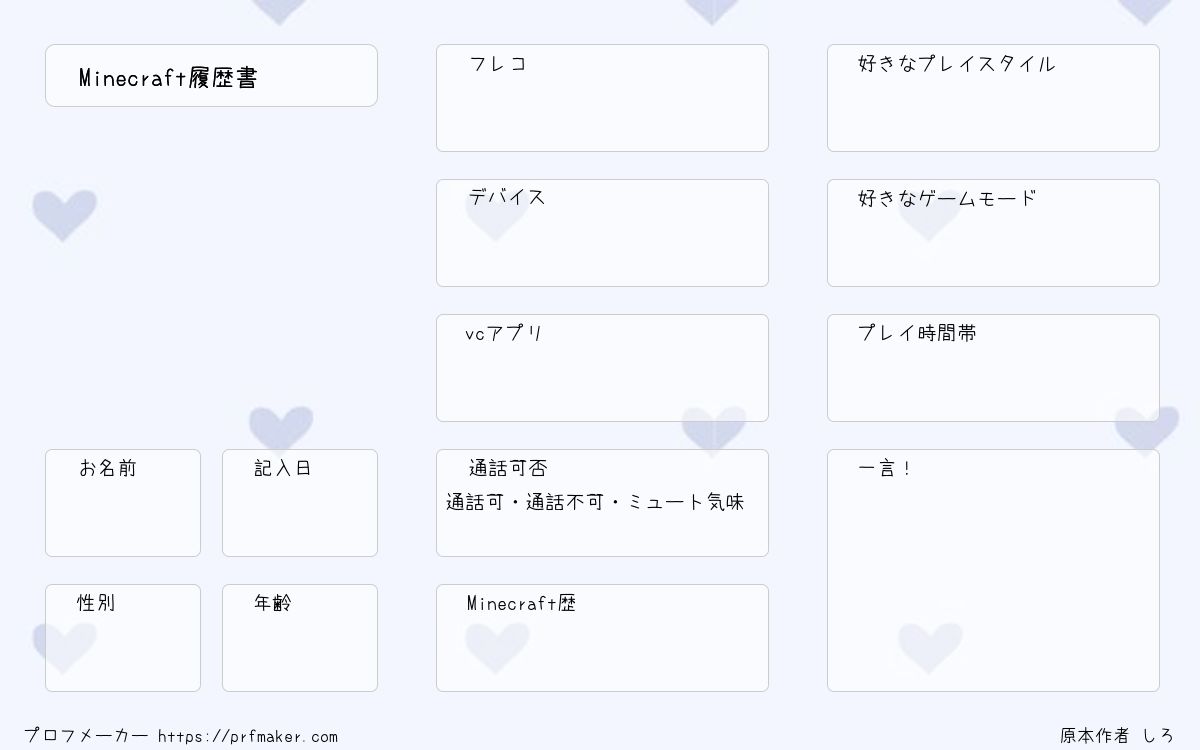Select the フレコ field box
This screenshot has height=750, width=1200.
tap(602, 98)
